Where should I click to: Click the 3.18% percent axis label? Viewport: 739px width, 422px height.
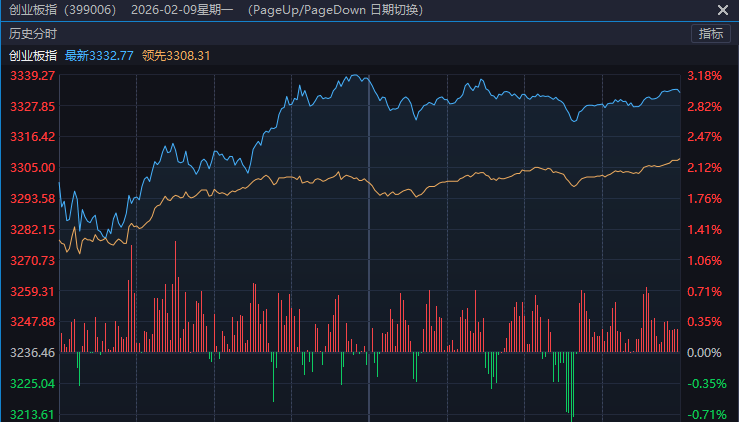pos(704,76)
